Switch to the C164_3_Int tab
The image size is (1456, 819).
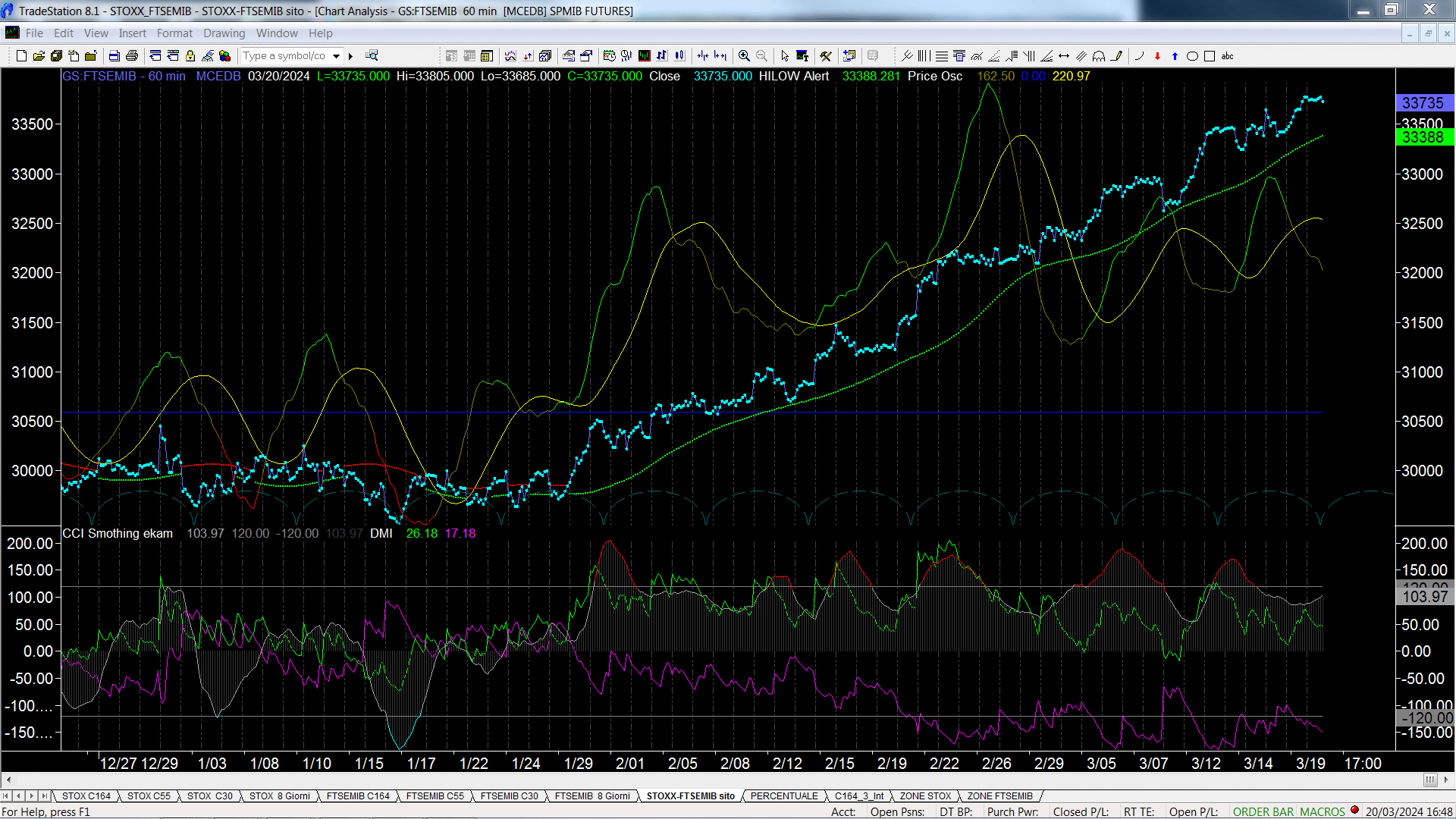tap(859, 796)
